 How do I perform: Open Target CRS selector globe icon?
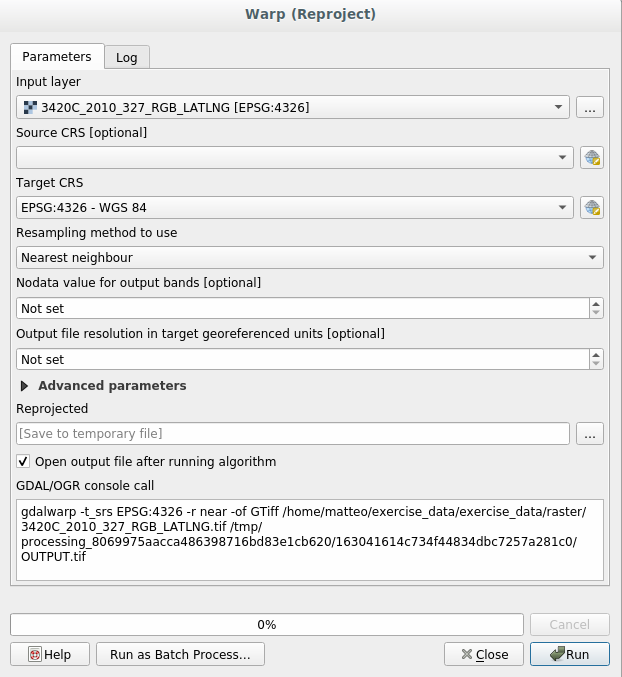[x=592, y=208]
